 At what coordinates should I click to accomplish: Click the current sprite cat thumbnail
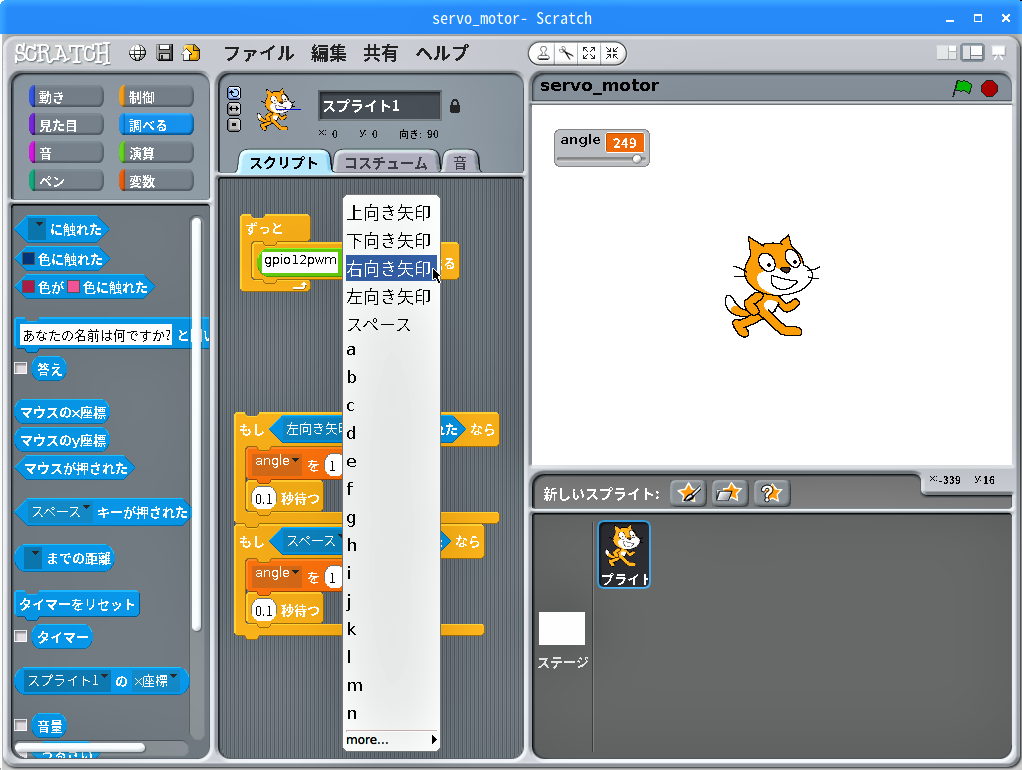tap(278, 110)
